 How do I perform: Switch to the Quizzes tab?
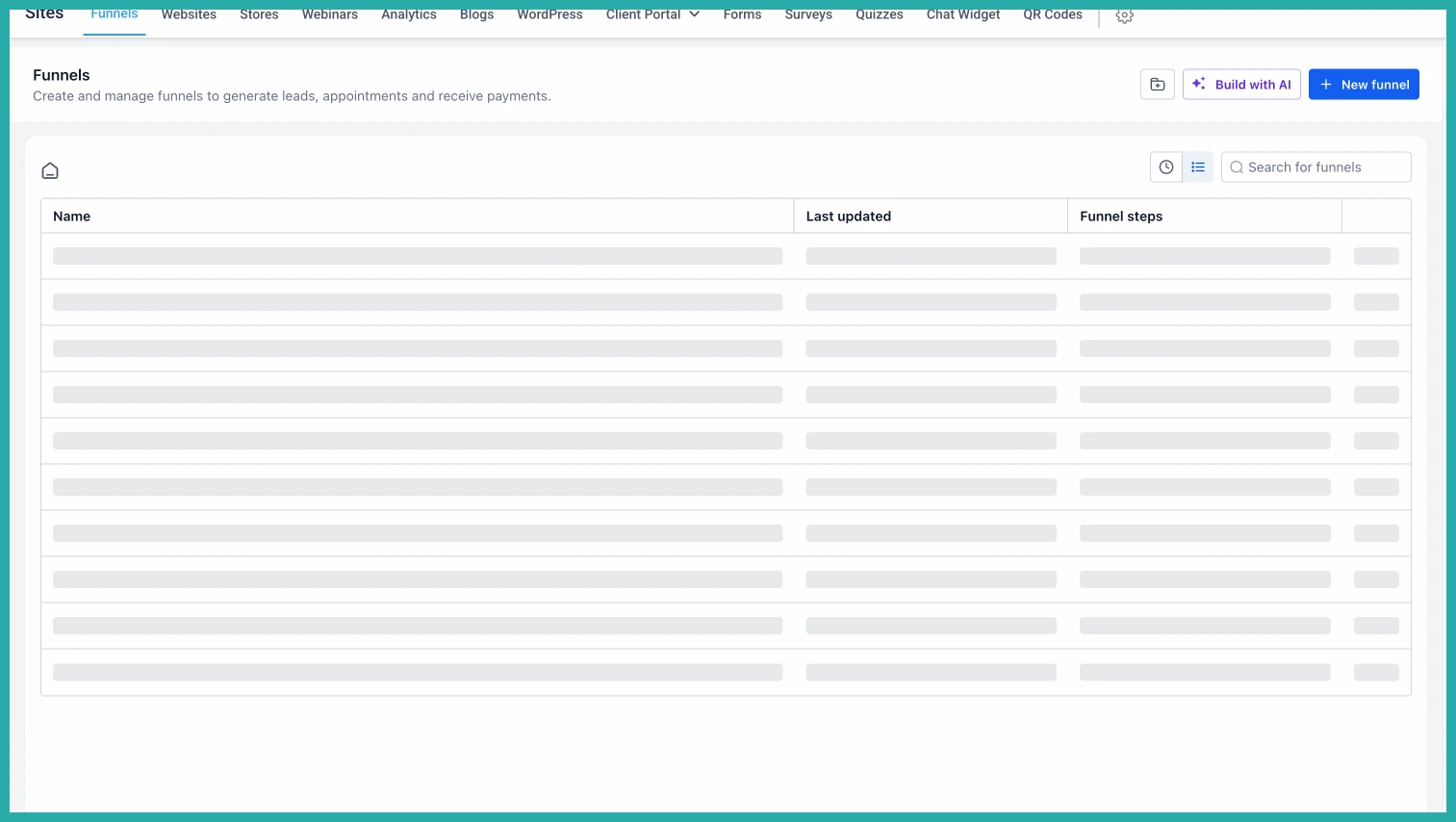pyautogui.click(x=880, y=14)
